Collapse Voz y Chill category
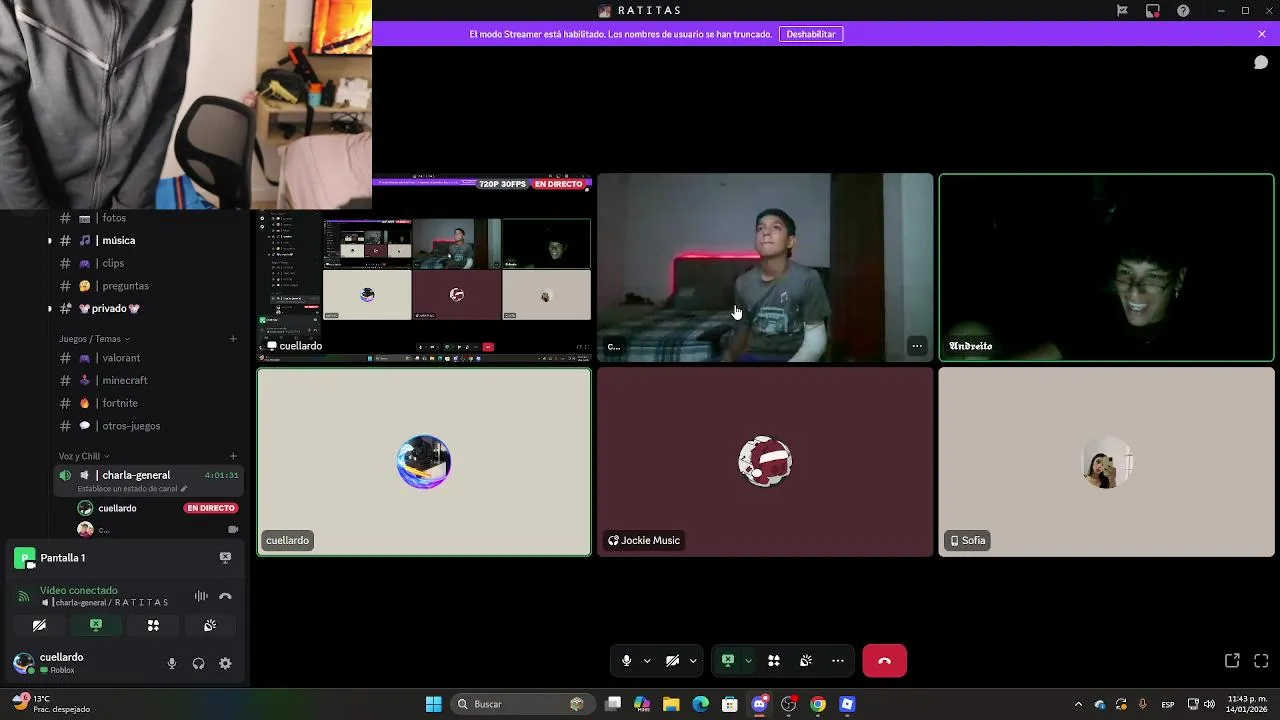This screenshot has height=720, width=1280. (84, 456)
